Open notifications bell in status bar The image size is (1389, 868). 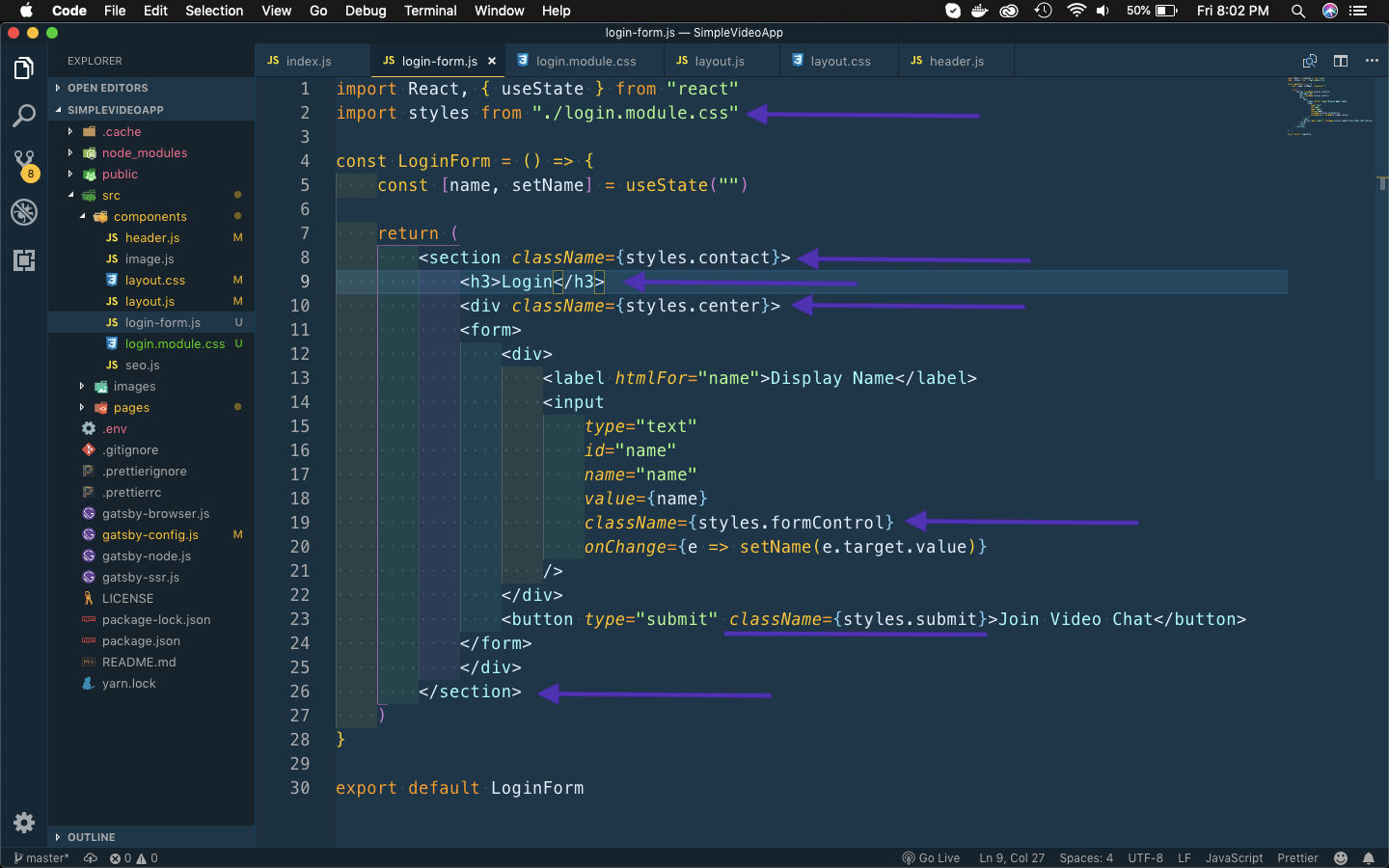[1369, 858]
